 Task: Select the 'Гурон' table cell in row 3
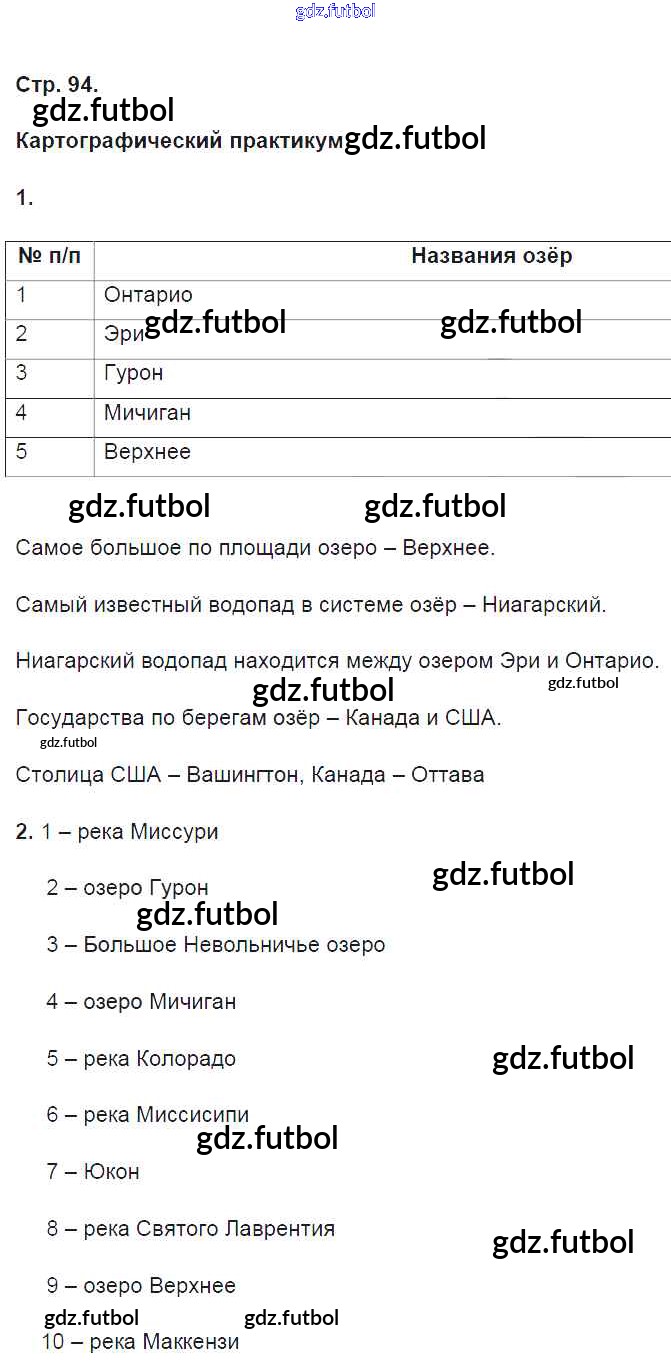[x=133, y=373]
